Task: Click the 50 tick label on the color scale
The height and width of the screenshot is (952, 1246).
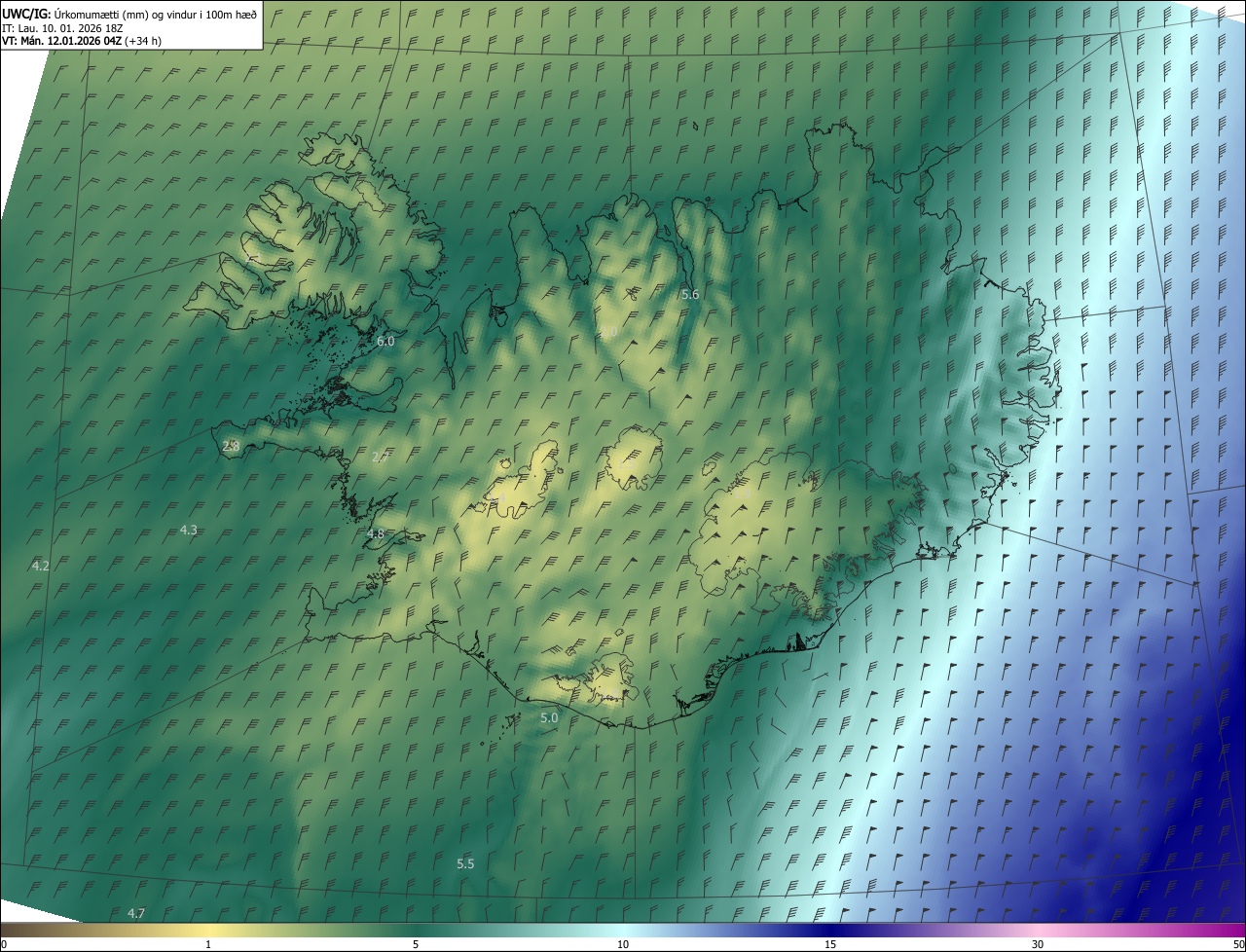Action: point(1238,944)
